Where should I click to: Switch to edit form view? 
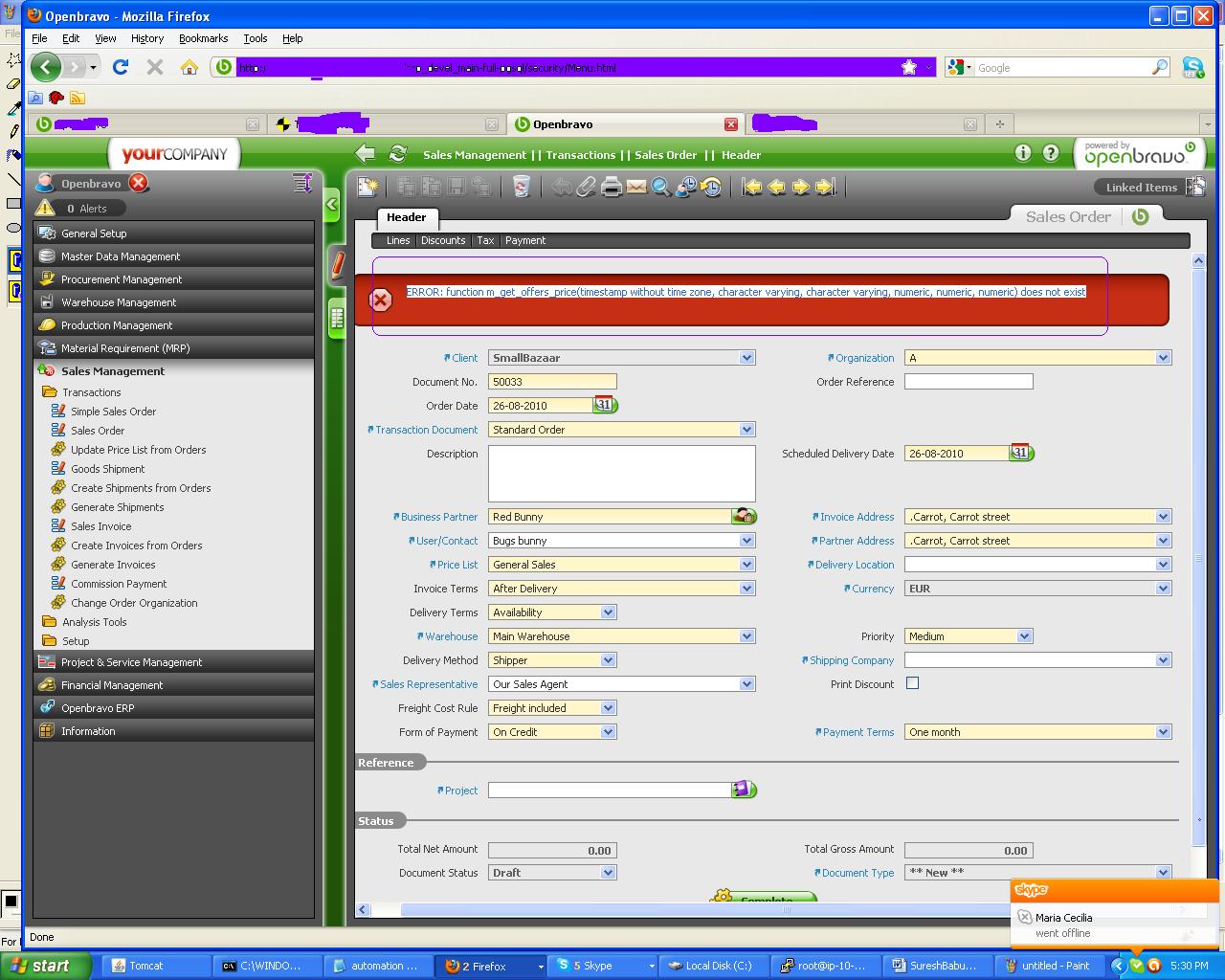tap(337, 265)
